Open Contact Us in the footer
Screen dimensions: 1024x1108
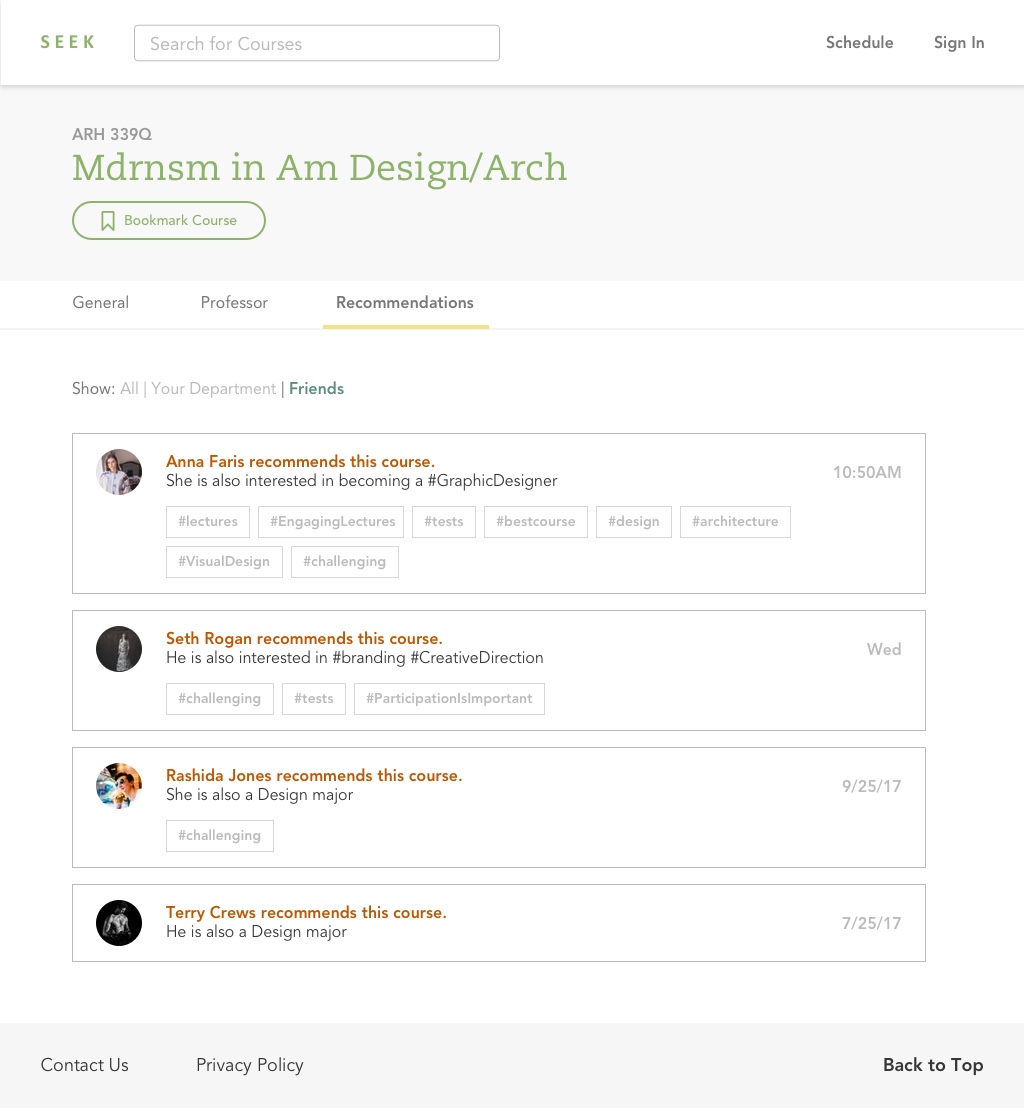(x=85, y=1065)
